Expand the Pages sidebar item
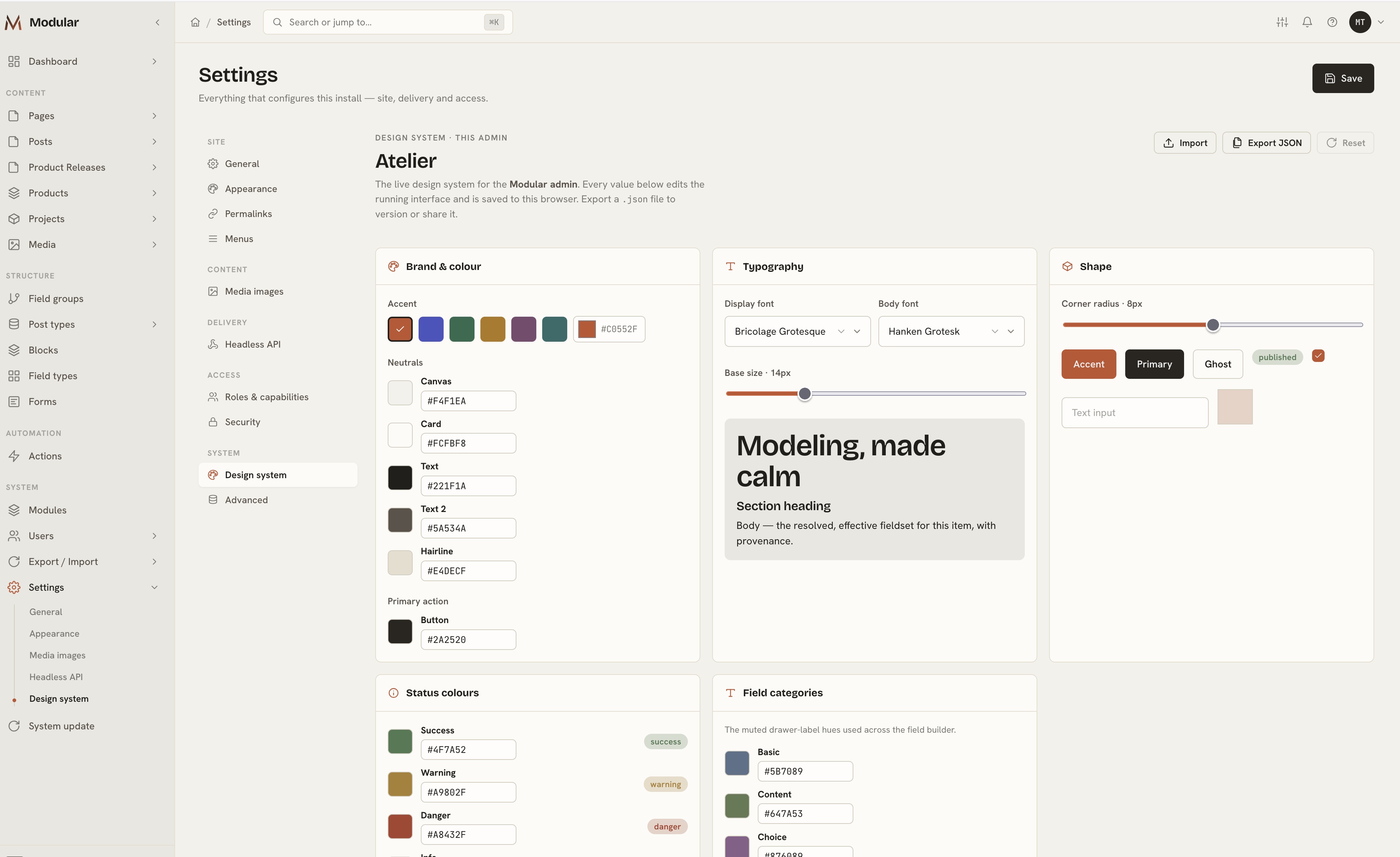 154,116
